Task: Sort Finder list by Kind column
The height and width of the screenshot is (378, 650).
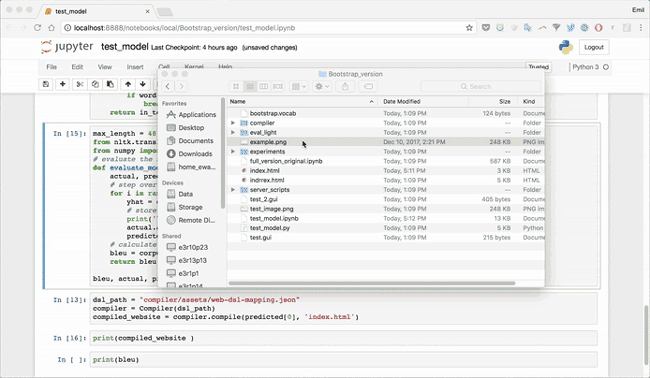Action: [529, 102]
